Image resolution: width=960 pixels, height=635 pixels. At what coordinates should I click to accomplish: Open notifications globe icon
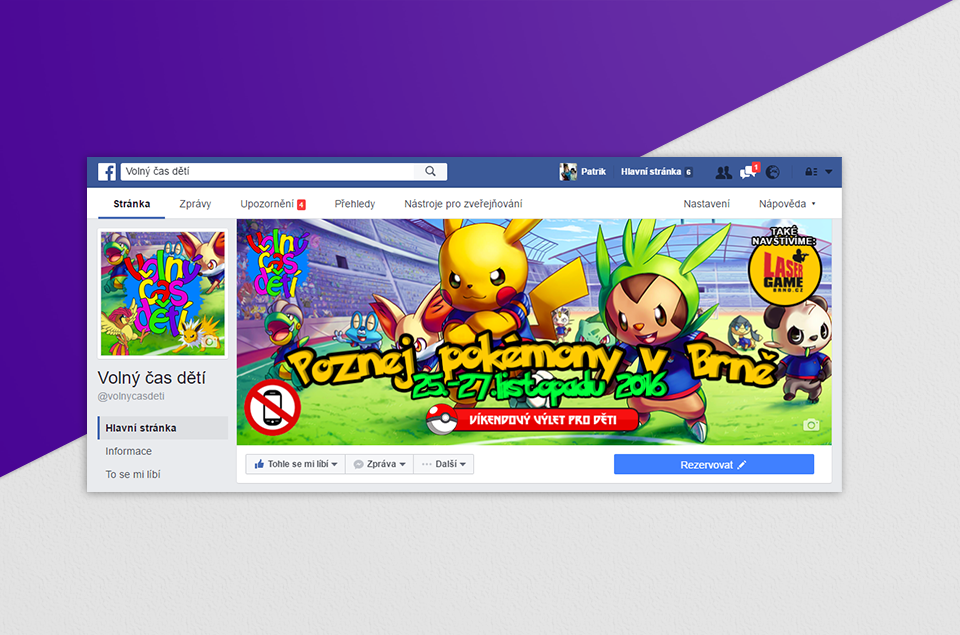tap(773, 172)
